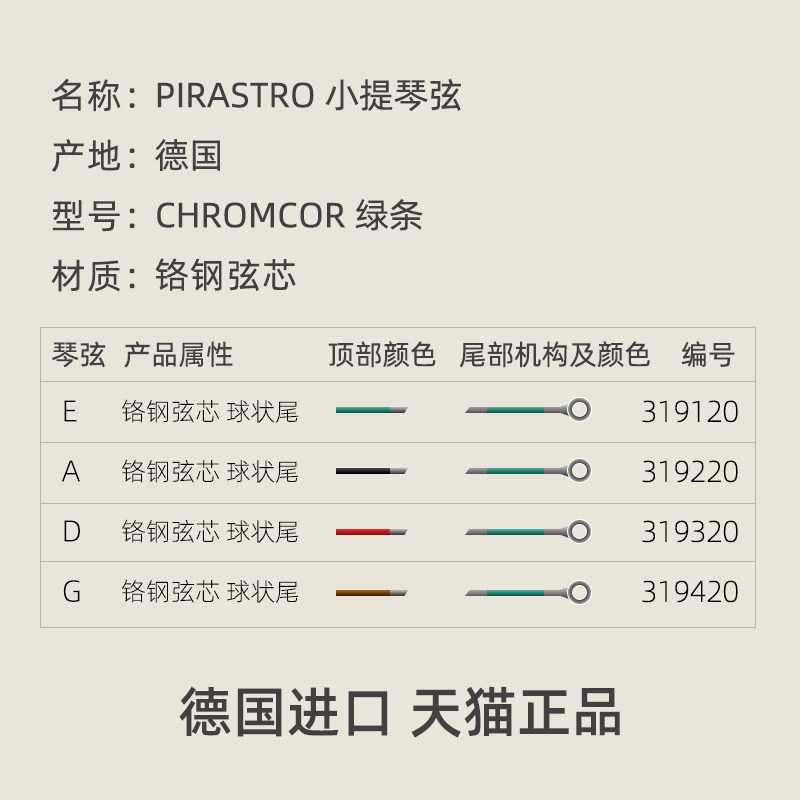Click the CHROMCOR 绿条 model text

pos(289,215)
